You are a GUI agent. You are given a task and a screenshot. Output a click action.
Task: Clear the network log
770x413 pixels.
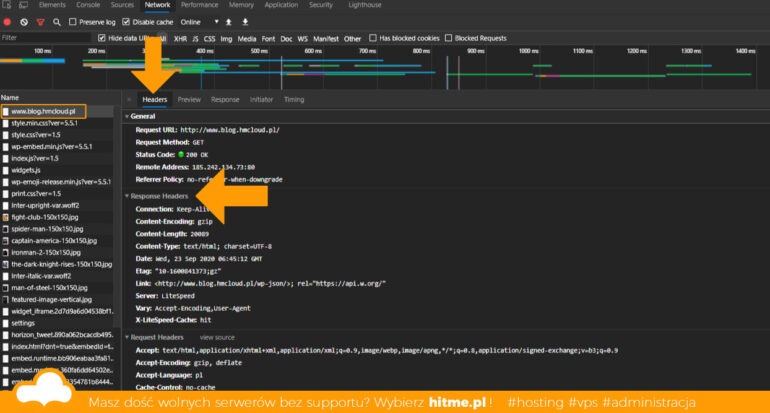click(x=24, y=22)
